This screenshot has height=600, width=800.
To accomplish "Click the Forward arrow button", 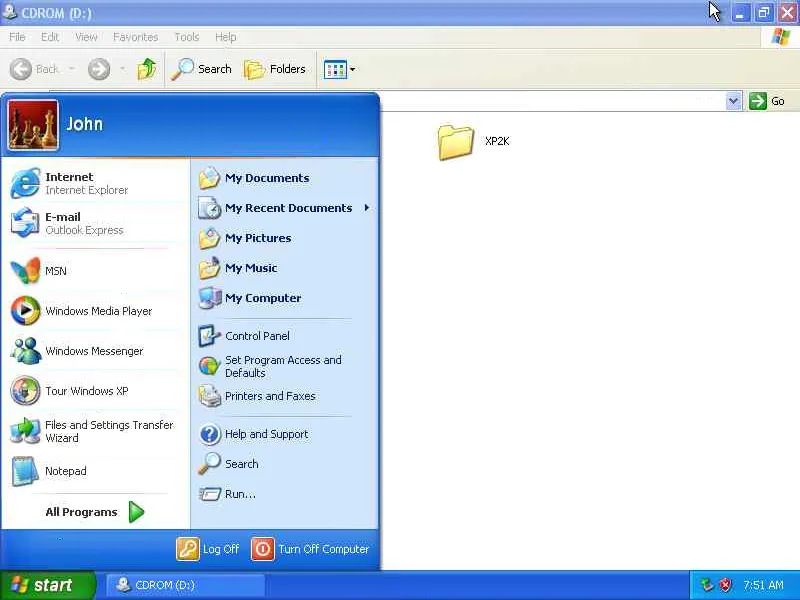I will [x=98, y=69].
